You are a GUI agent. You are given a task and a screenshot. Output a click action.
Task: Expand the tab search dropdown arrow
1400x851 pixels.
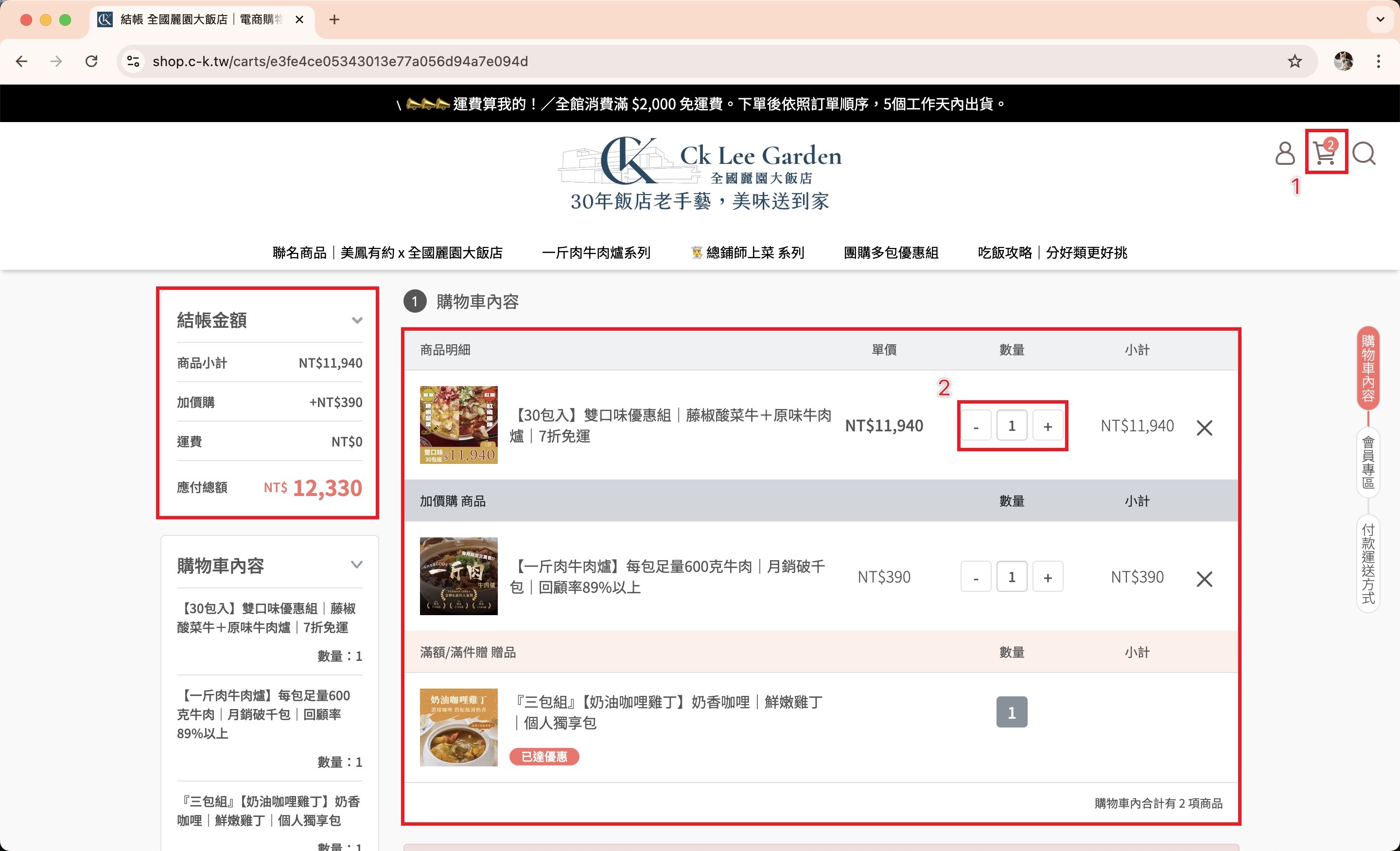pos(1381,20)
